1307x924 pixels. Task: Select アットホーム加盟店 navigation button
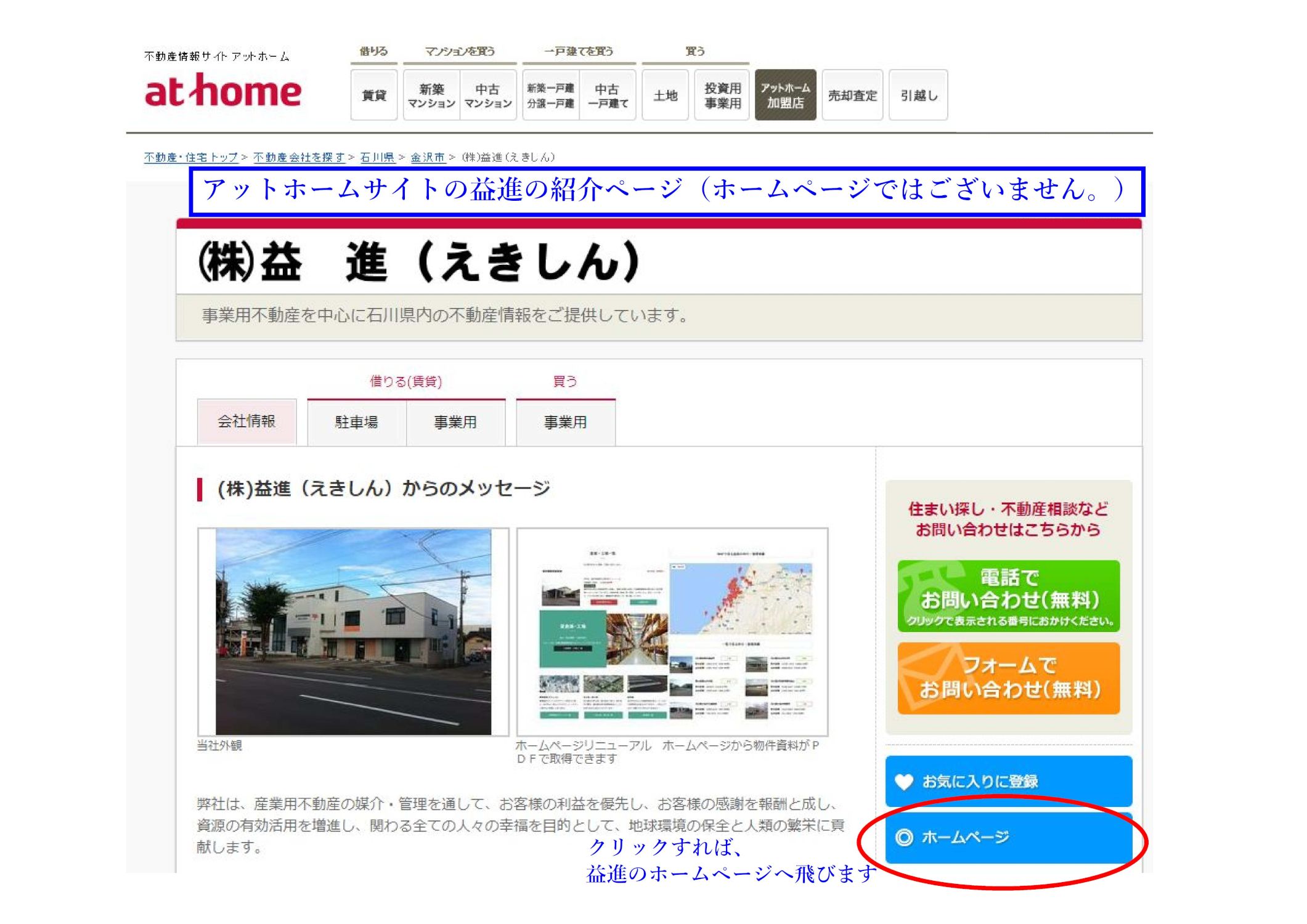click(x=785, y=95)
